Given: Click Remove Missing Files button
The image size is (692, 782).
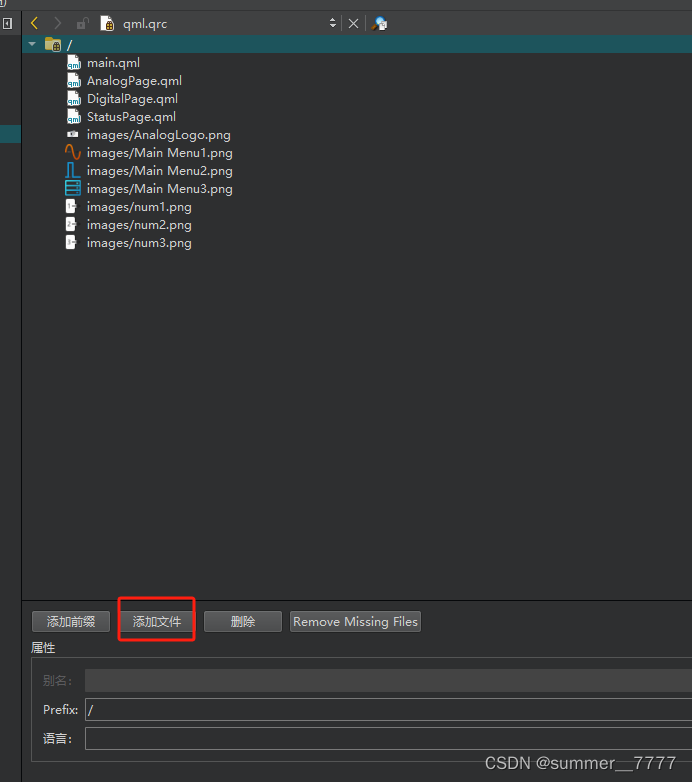Looking at the screenshot, I should pos(355,621).
